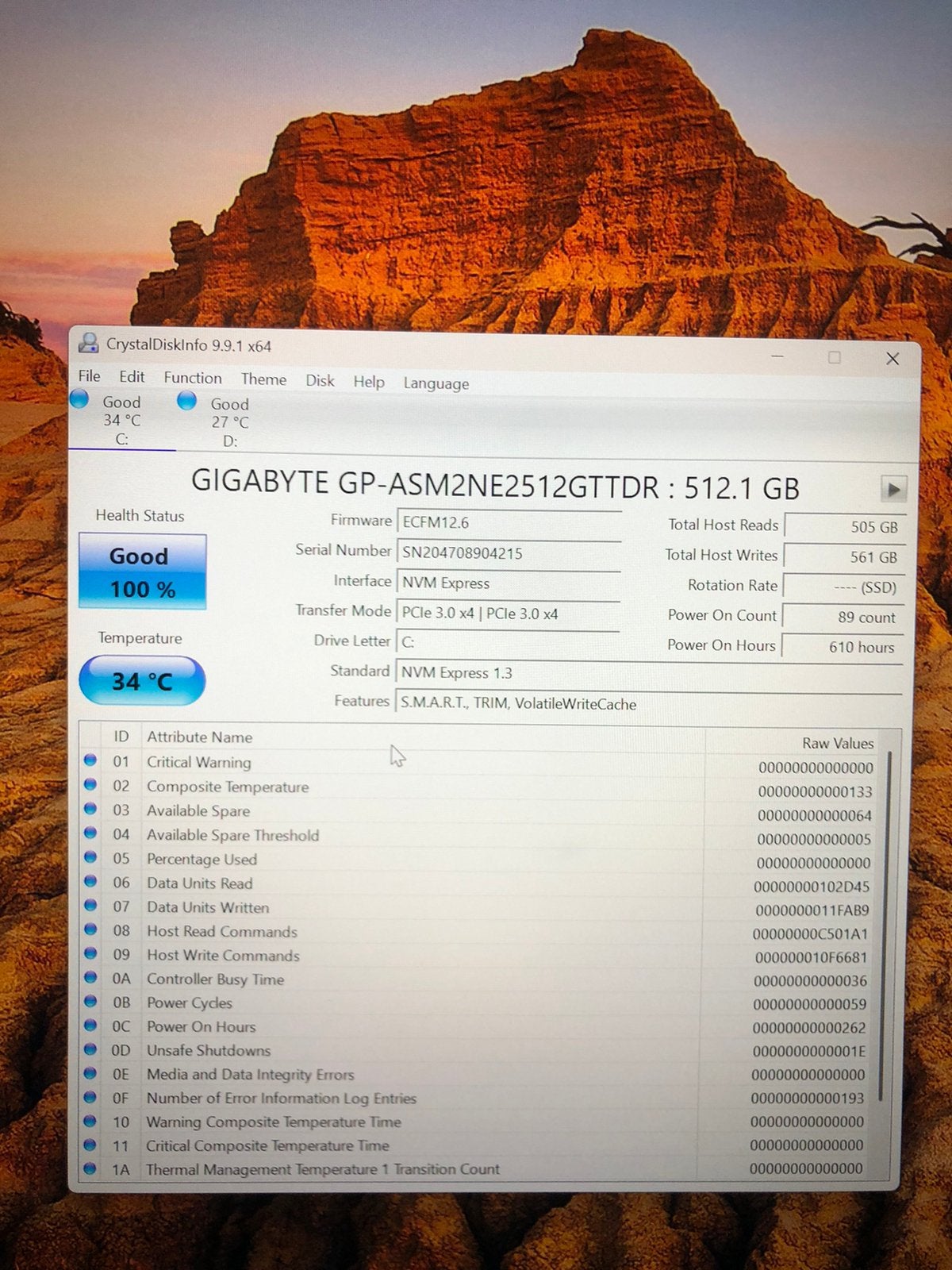Click the Rotation Rate value
Screen dimensions: 952x1270
click(x=843, y=587)
